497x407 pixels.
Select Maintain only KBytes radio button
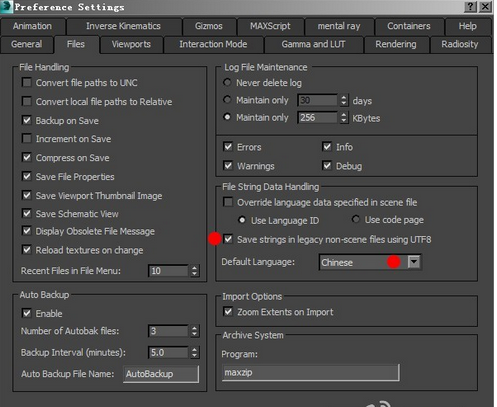(227, 117)
